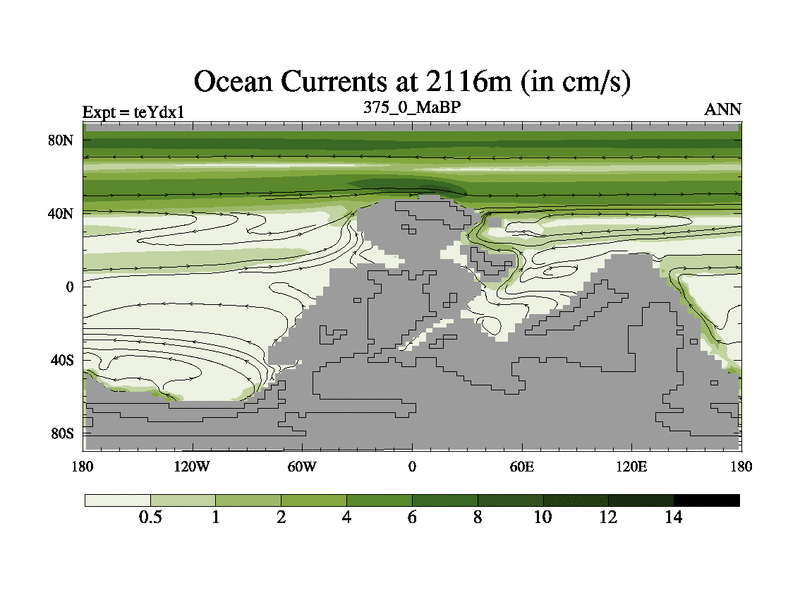Click the colorbar swatch between 8 and 10
This screenshot has height=600, width=800.
(510, 499)
